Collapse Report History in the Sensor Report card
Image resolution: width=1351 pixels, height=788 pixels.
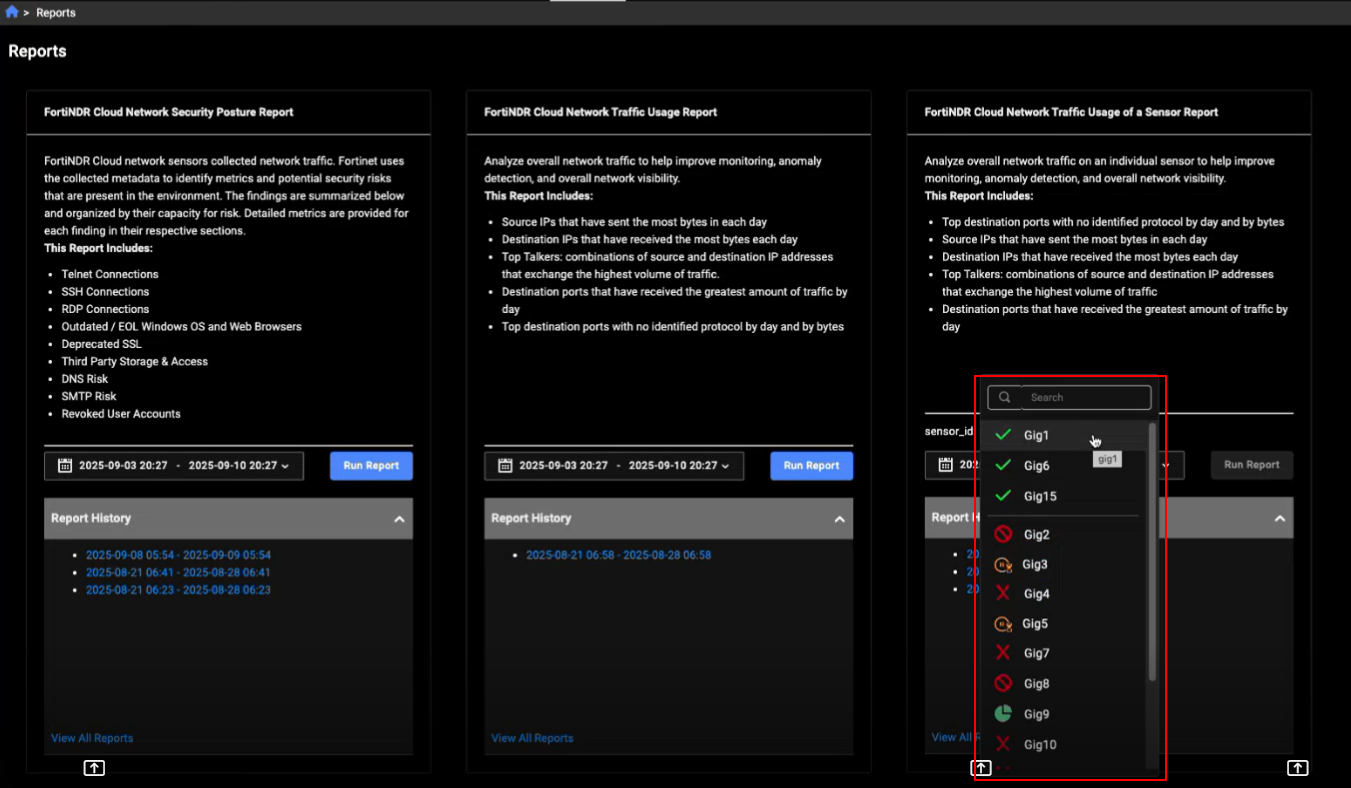click(1279, 519)
